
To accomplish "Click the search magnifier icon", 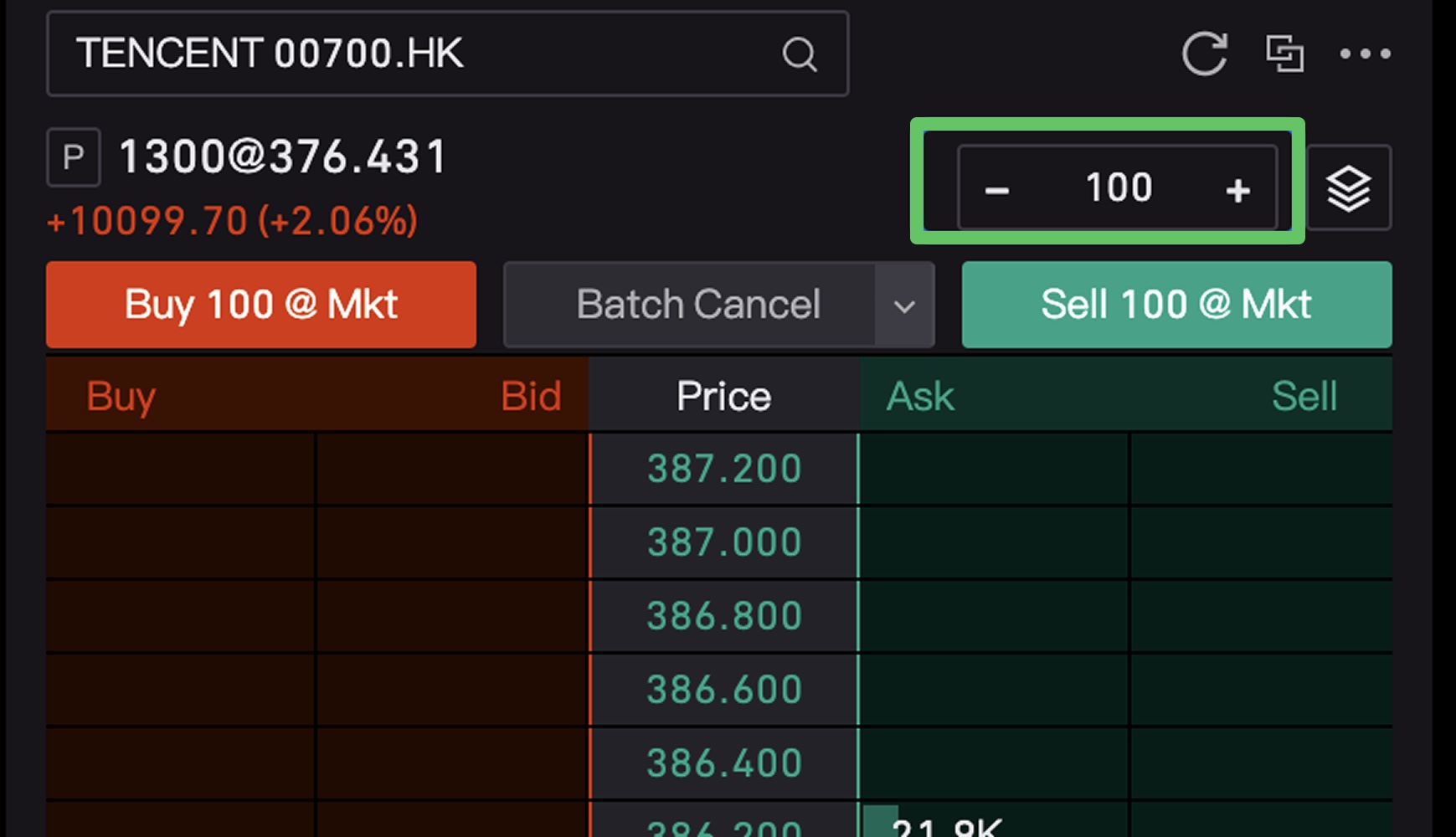I will click(799, 54).
